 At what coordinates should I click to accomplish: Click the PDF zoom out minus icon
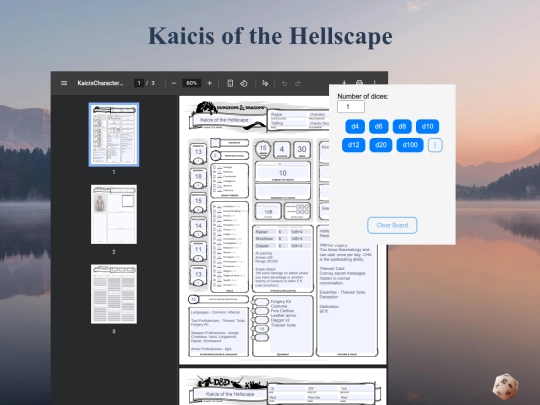pyautogui.click(x=174, y=83)
